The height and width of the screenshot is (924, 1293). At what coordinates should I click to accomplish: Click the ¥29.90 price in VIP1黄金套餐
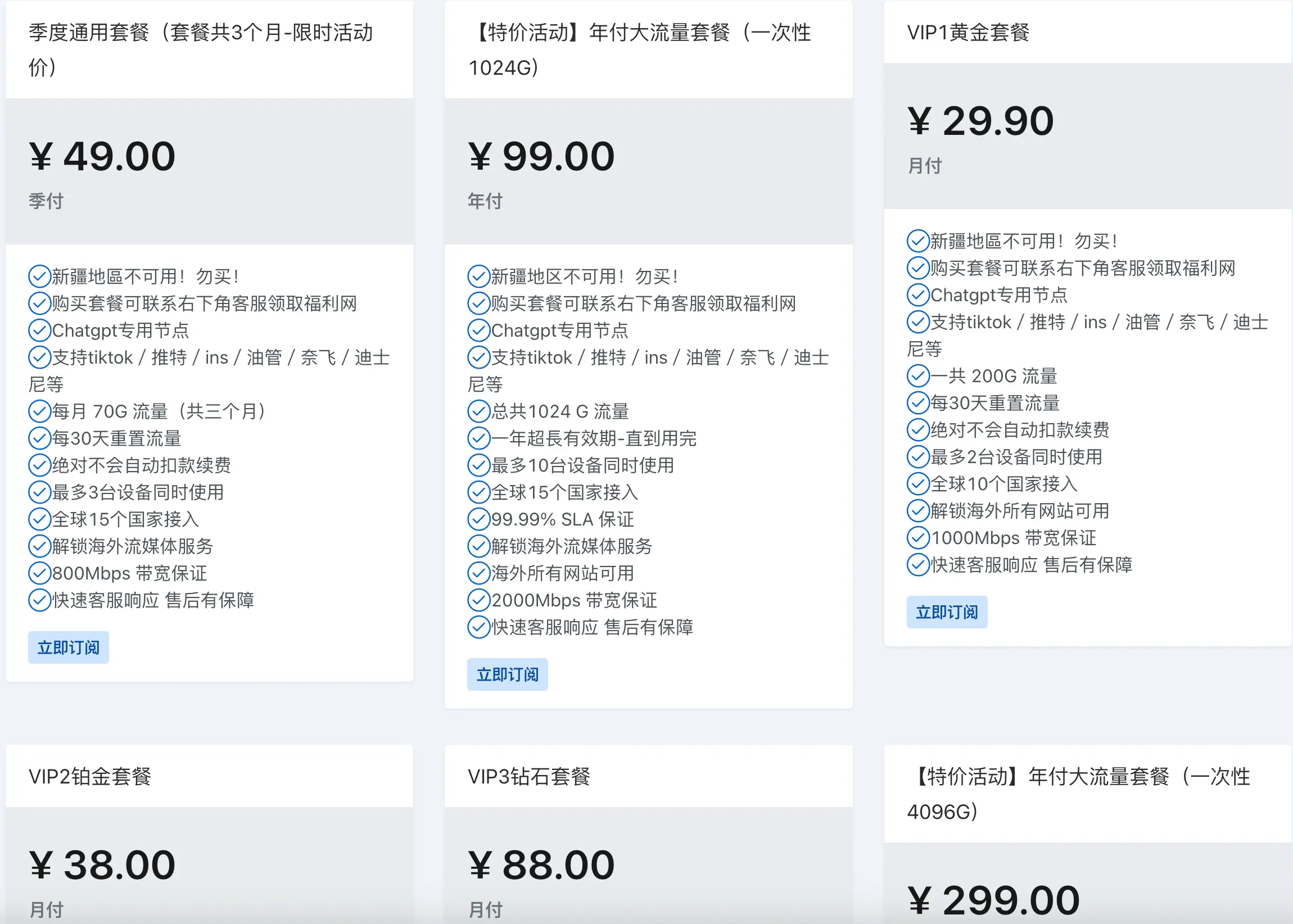[980, 121]
